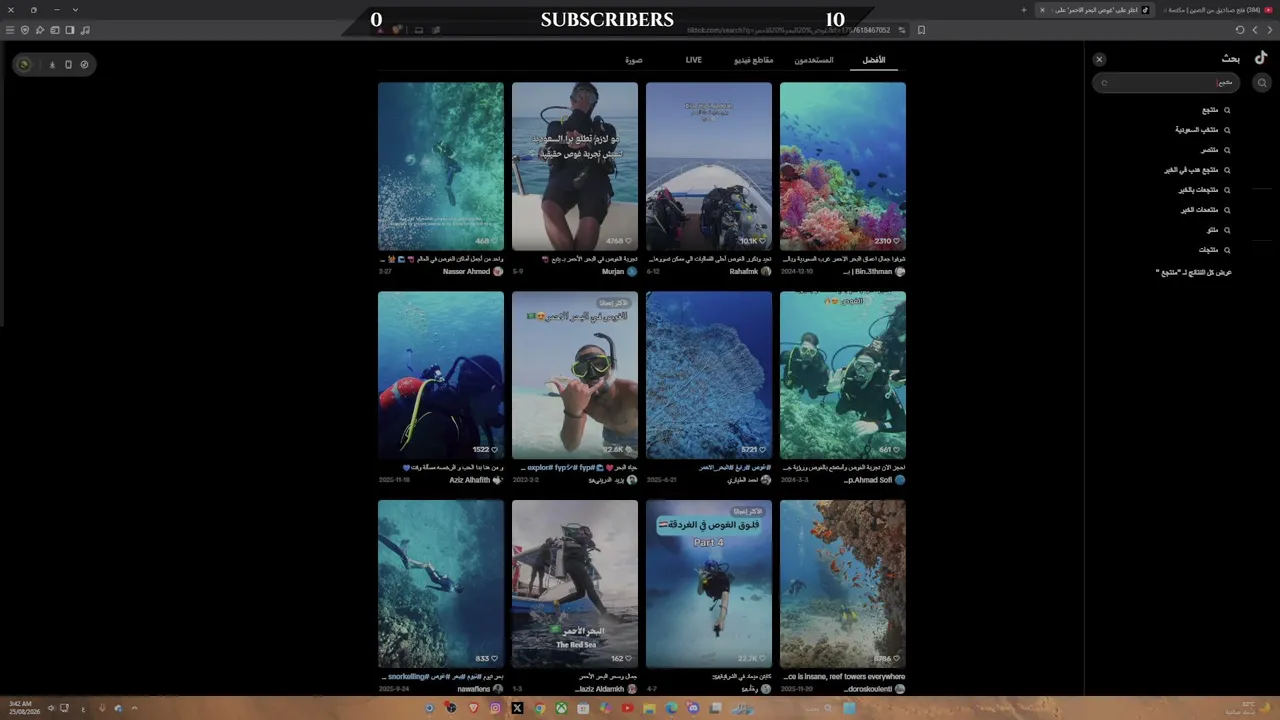The width and height of the screenshot is (1280, 720).
Task: Open the "Part 4" diving video
Action: (709, 584)
